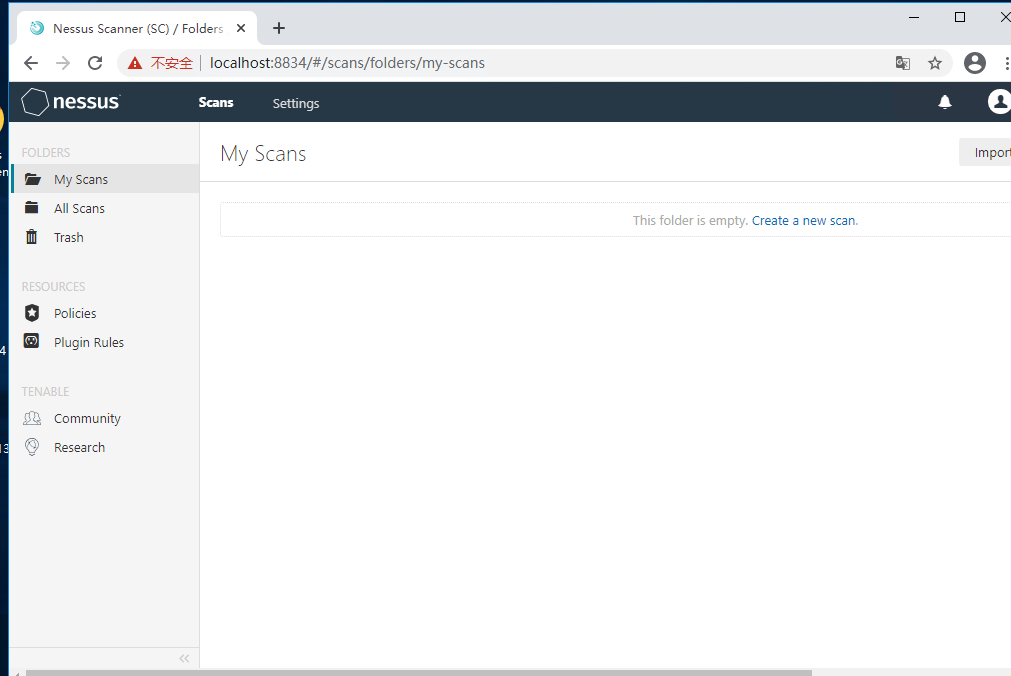Close the Nessus Scanner tab
This screenshot has width=1011, height=676.
[x=240, y=28]
